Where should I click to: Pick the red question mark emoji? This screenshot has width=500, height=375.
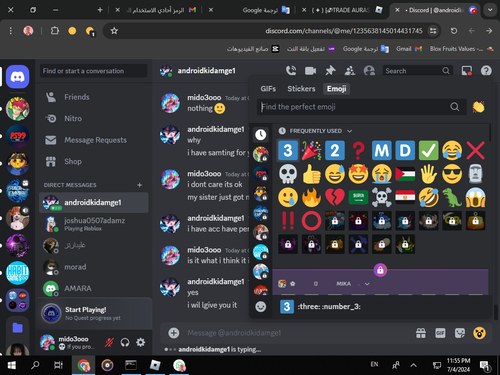[358, 150]
